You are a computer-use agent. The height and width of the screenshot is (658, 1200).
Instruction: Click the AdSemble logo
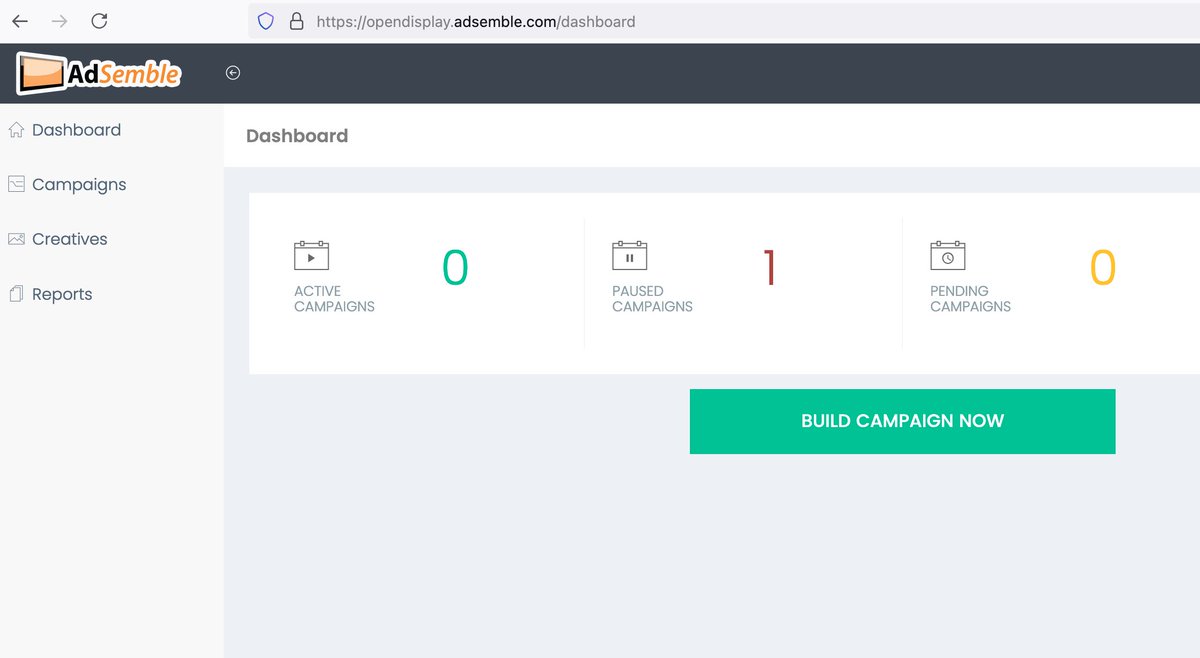tap(98, 72)
